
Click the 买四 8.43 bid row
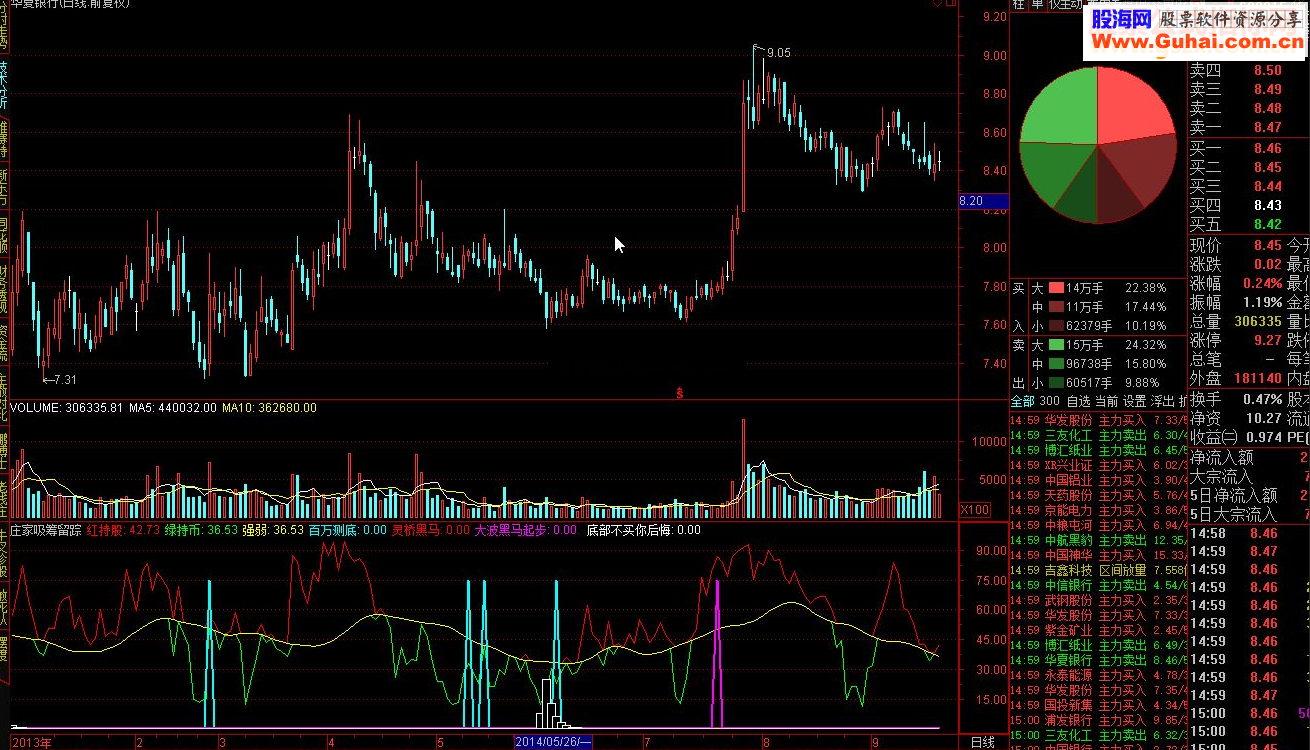point(1248,205)
